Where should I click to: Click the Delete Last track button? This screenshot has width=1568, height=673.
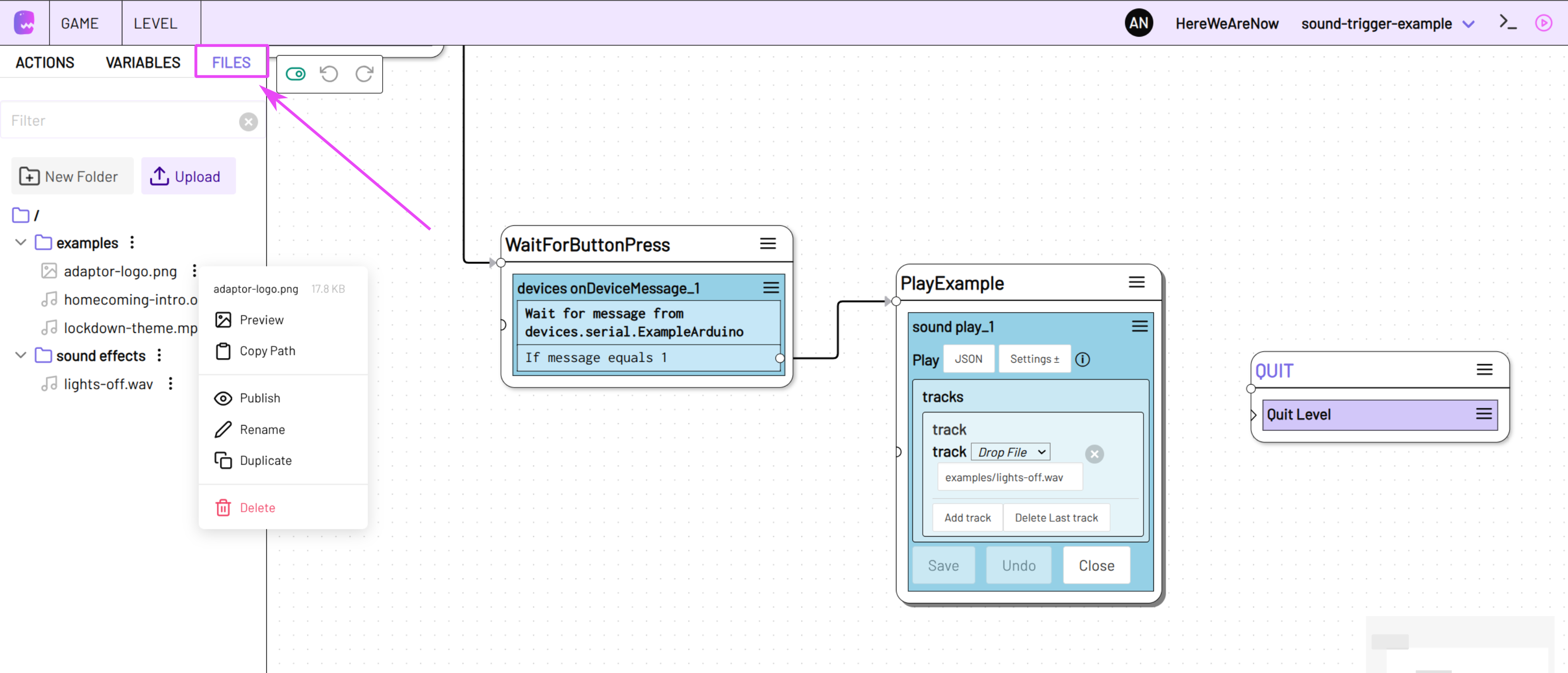[1056, 518]
